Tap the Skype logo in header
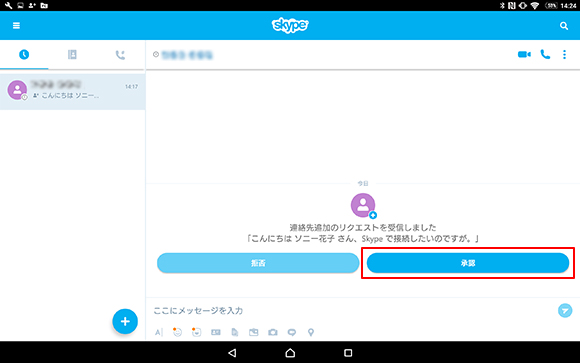The height and width of the screenshot is (363, 580). [290, 25]
